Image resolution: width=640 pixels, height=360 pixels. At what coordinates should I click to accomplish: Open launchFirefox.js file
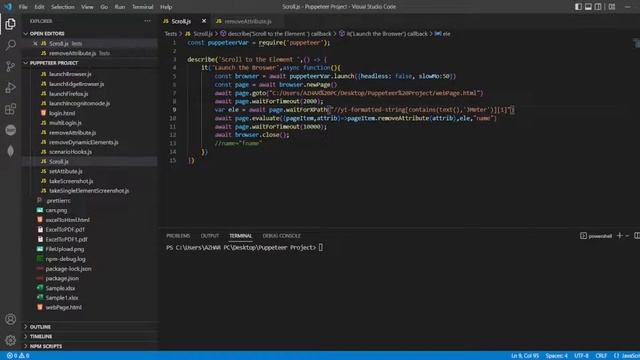(69, 94)
